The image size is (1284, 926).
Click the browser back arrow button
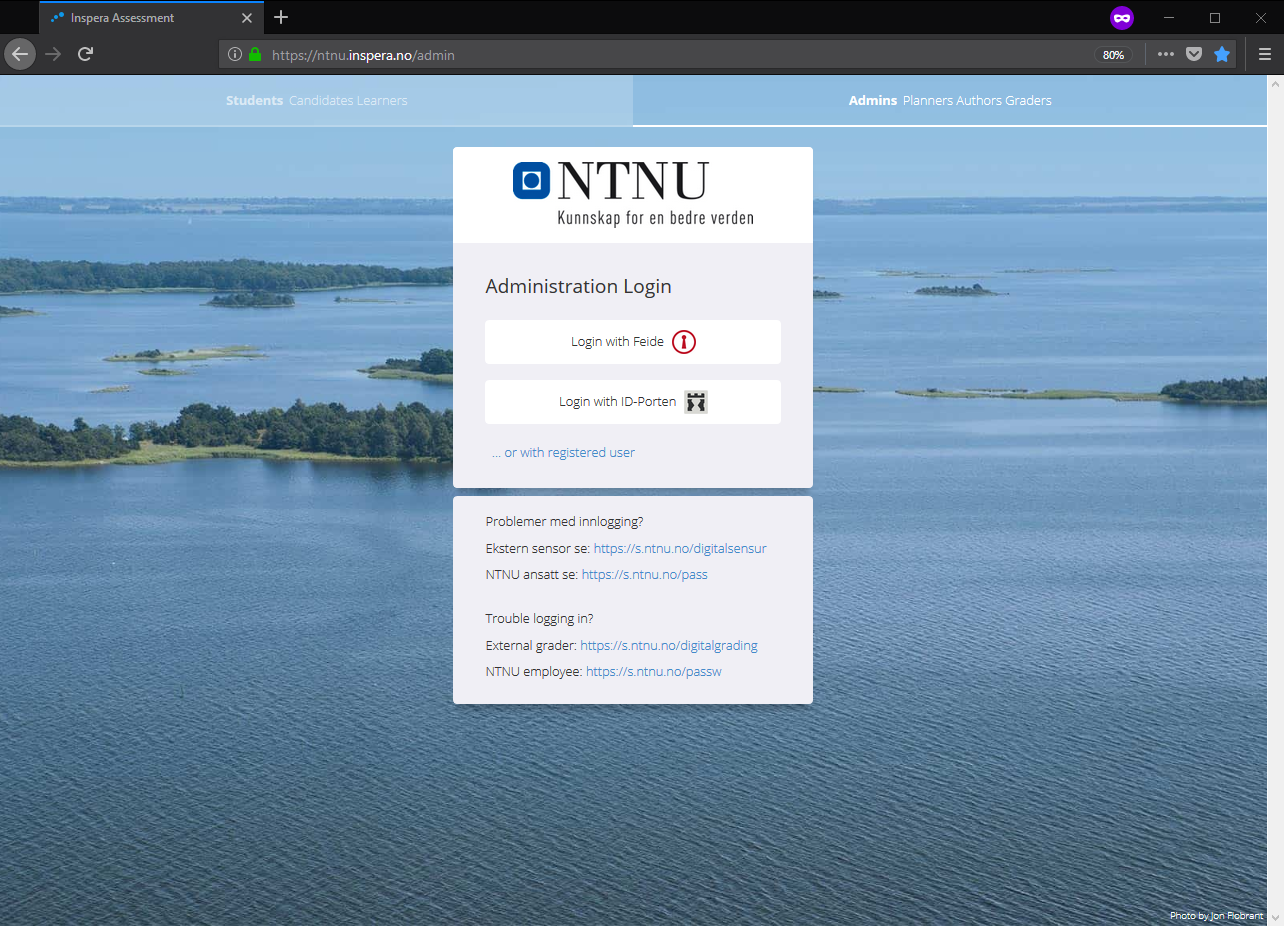(x=20, y=54)
